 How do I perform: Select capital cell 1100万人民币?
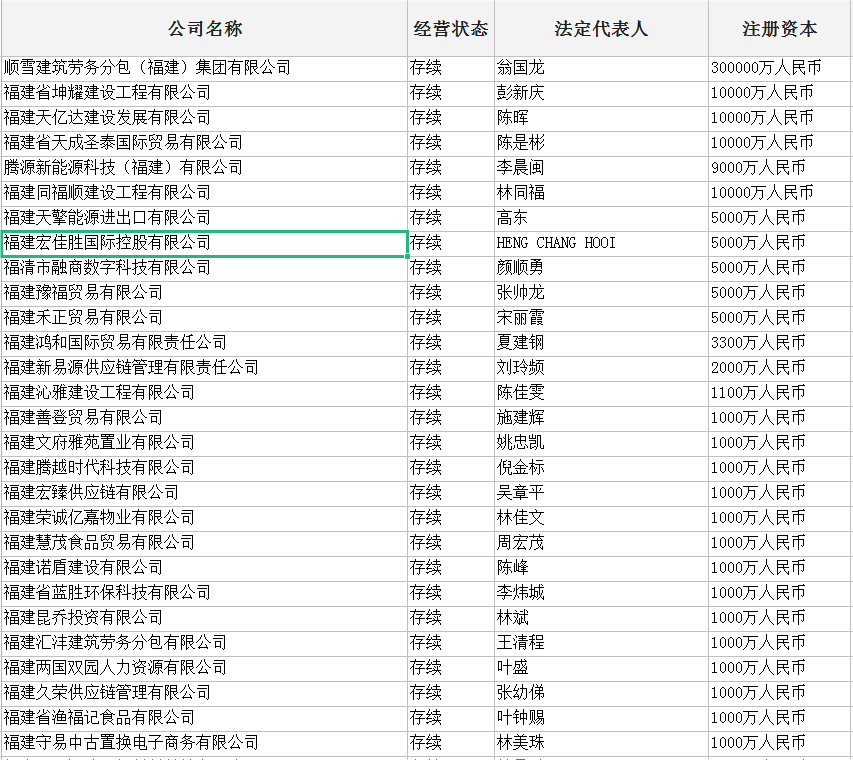[x=780, y=393]
